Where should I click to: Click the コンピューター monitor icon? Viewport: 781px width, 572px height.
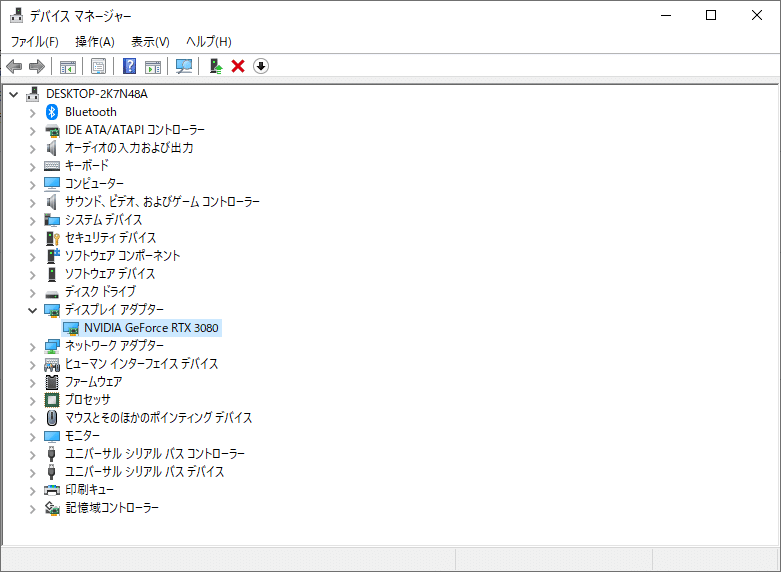pyautogui.click(x=52, y=184)
